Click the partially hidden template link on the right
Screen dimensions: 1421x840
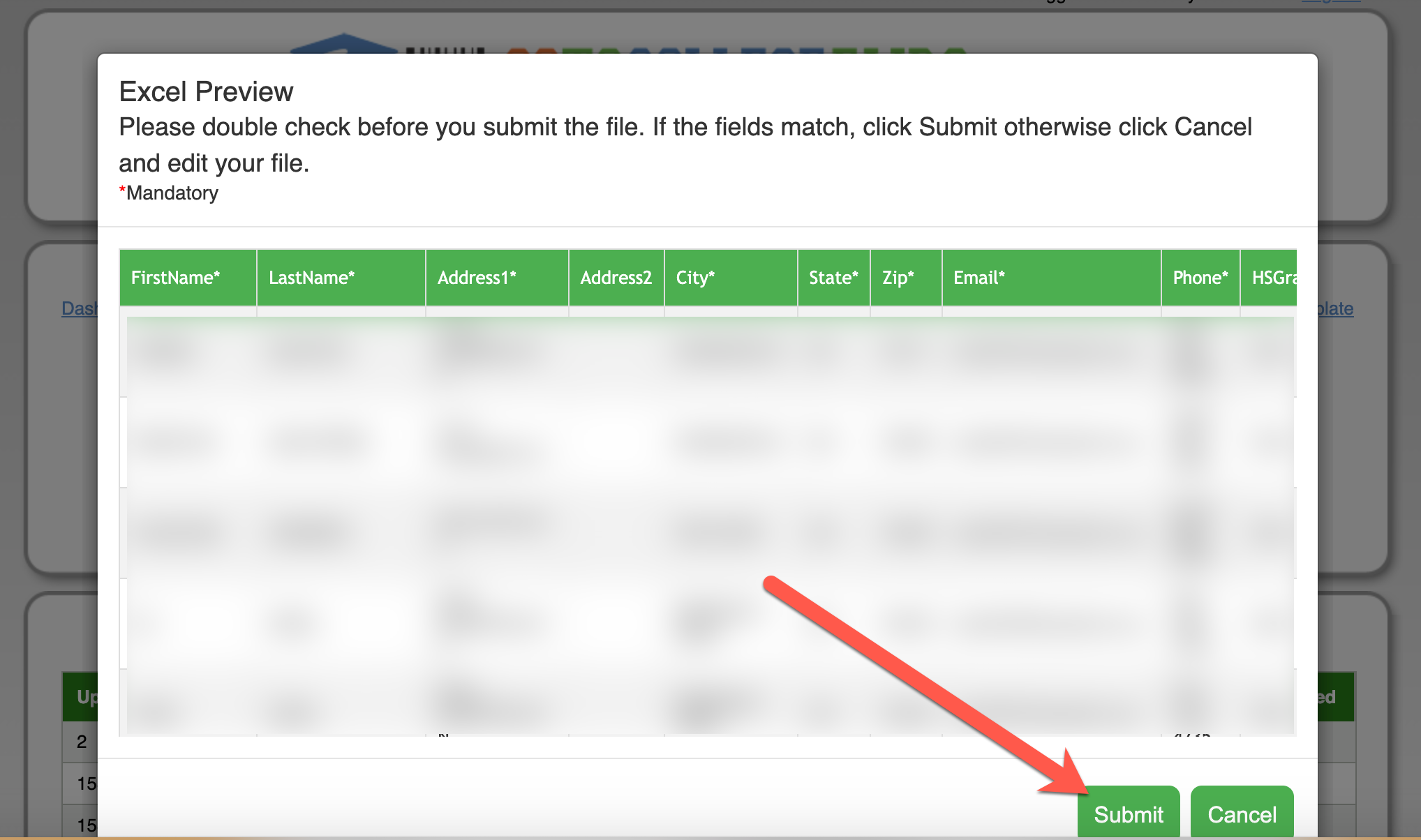click(x=1336, y=308)
